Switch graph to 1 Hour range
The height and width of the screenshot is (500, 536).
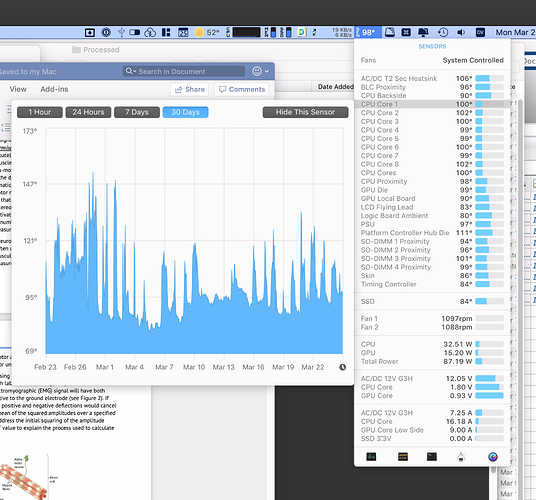click(40, 112)
